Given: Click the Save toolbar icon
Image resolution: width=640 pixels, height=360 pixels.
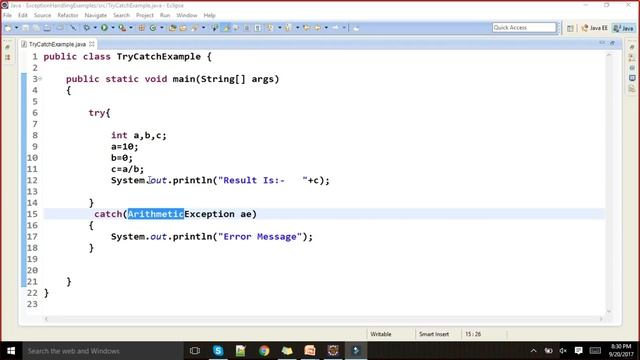Looking at the screenshot, I should coord(25,28).
